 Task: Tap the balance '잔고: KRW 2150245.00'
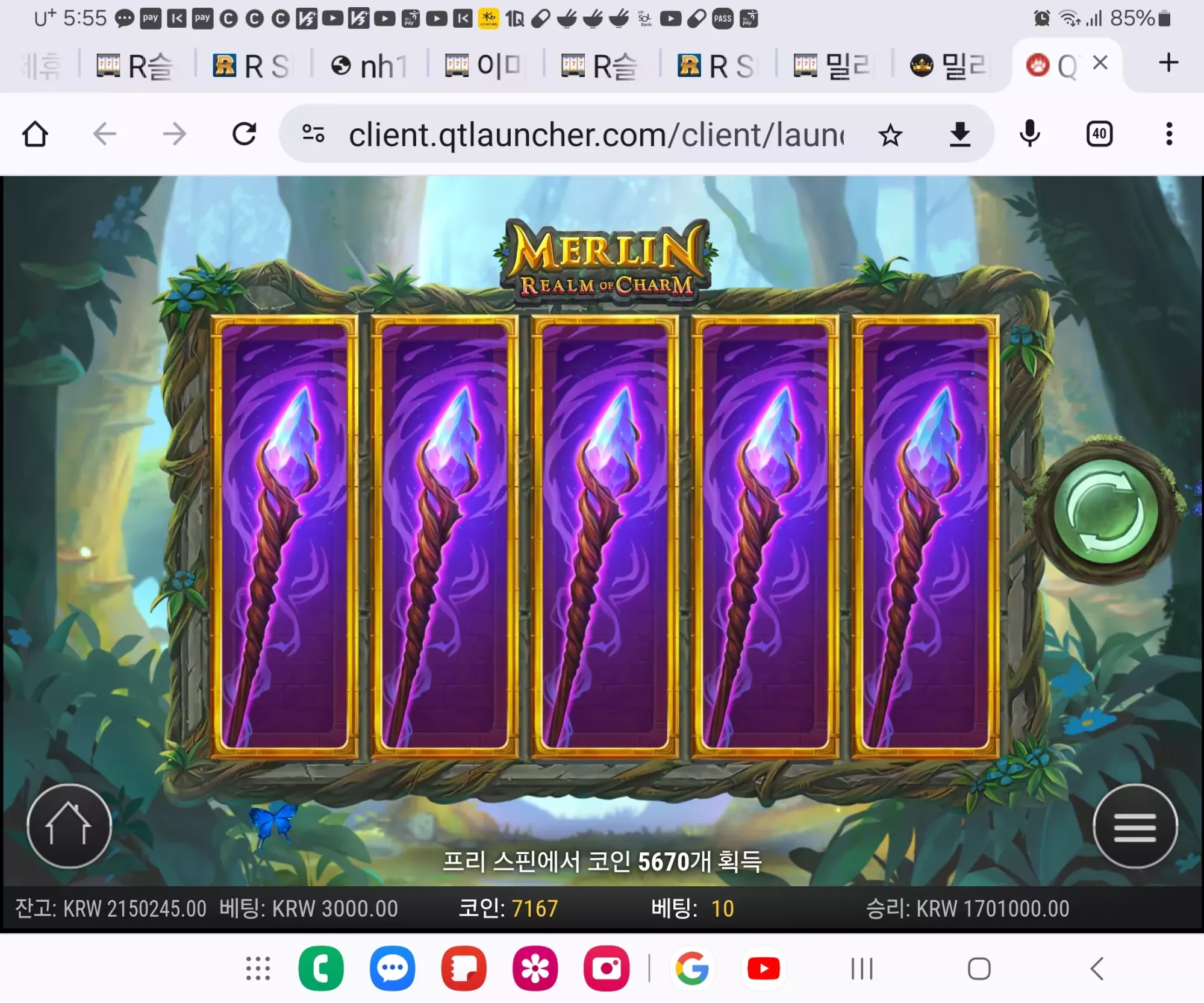(111, 908)
